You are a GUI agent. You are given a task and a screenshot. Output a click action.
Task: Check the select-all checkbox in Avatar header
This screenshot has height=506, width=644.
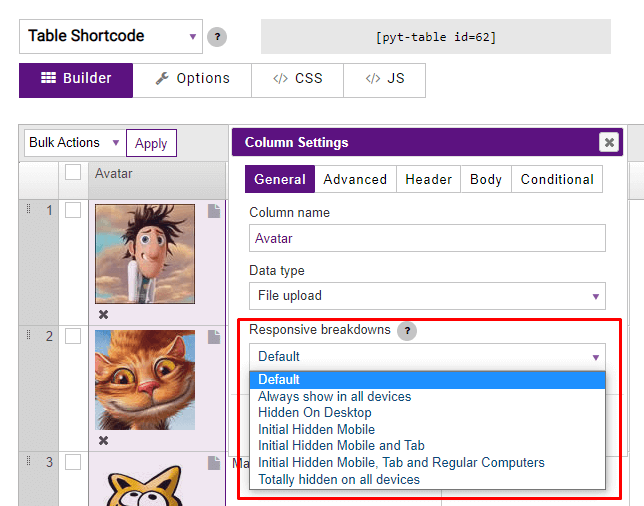73,172
